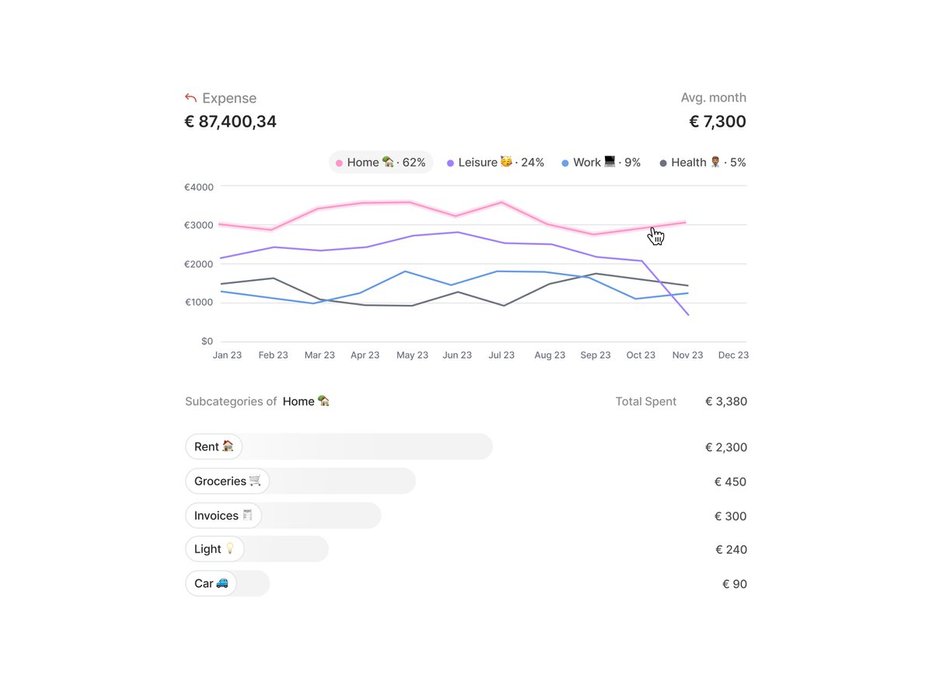Select the Nov 23 axis label
Image resolution: width=933 pixels, height=700 pixels.
(x=688, y=355)
